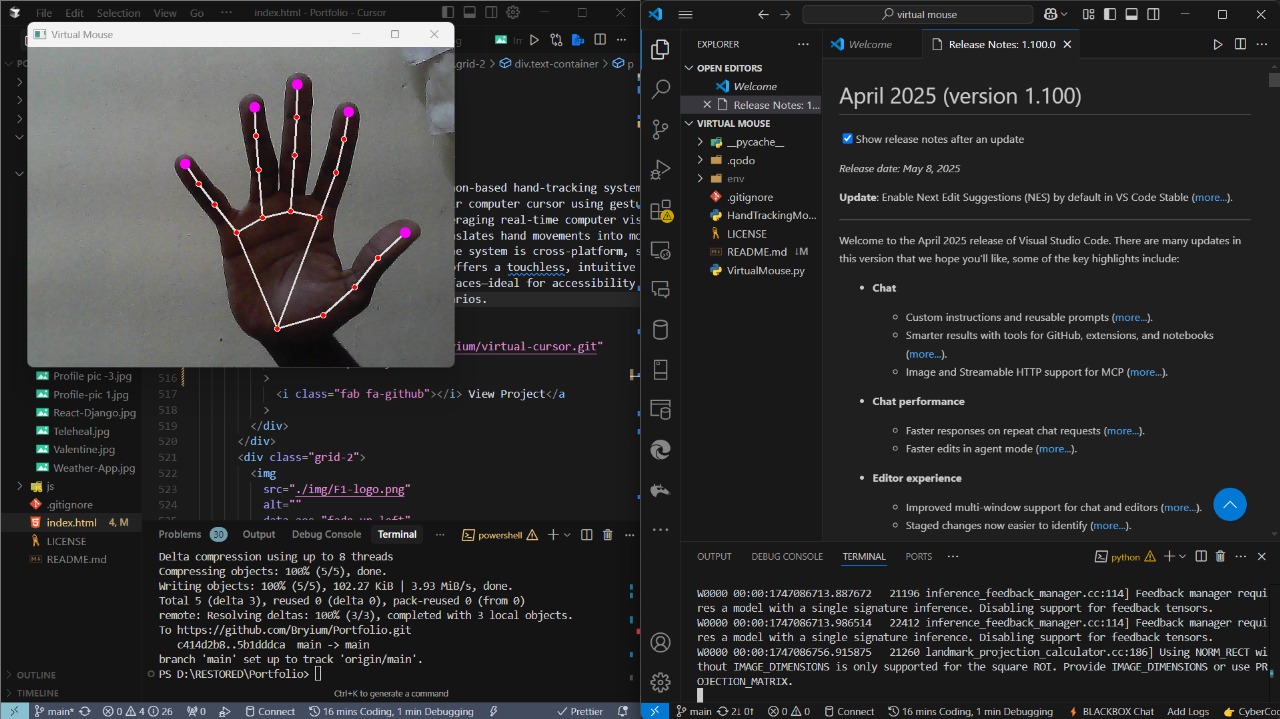This screenshot has height=719, width=1280.
Task: Expand the TIMELINE section in Cursor
Action: (38, 693)
